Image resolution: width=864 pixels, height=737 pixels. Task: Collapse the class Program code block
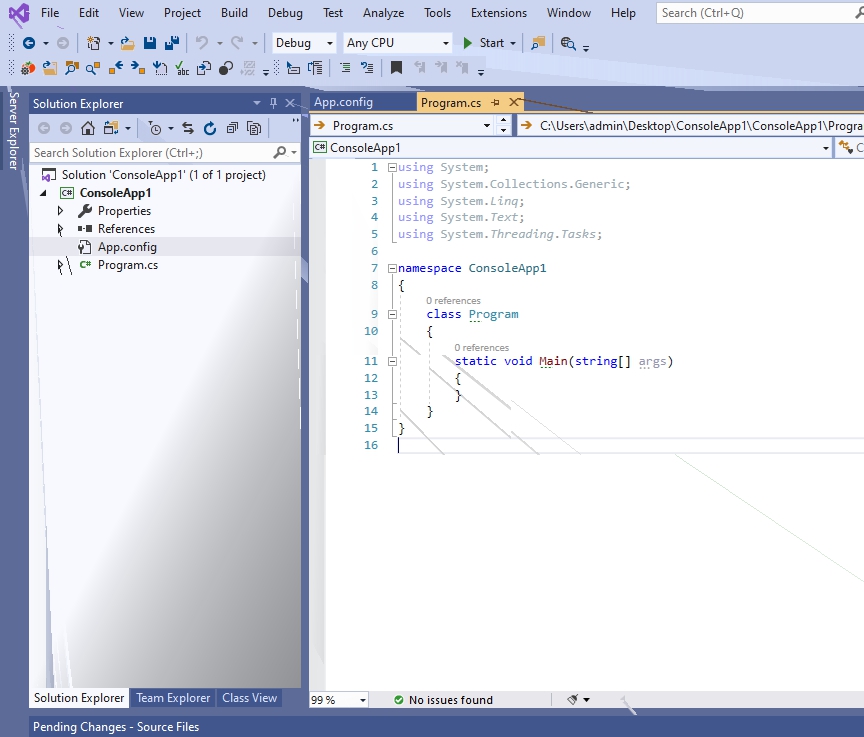coord(392,315)
